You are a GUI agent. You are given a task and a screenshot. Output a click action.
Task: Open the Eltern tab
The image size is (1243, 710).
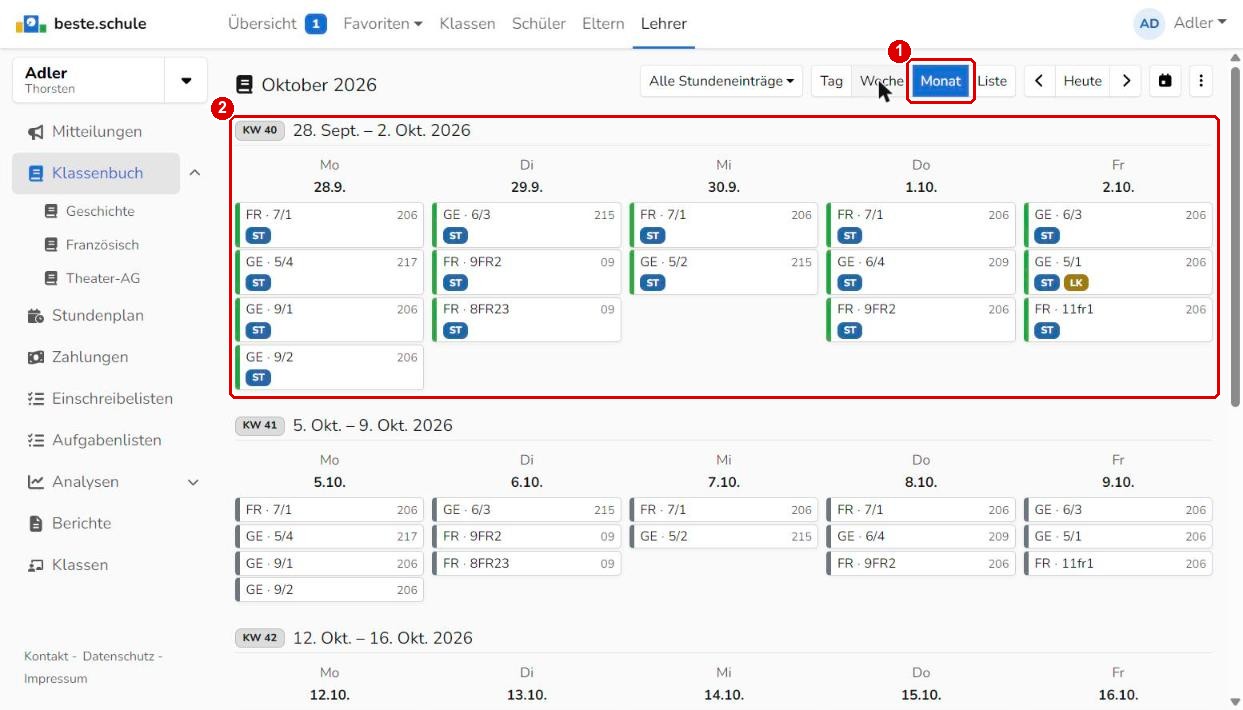pyautogui.click(x=603, y=23)
